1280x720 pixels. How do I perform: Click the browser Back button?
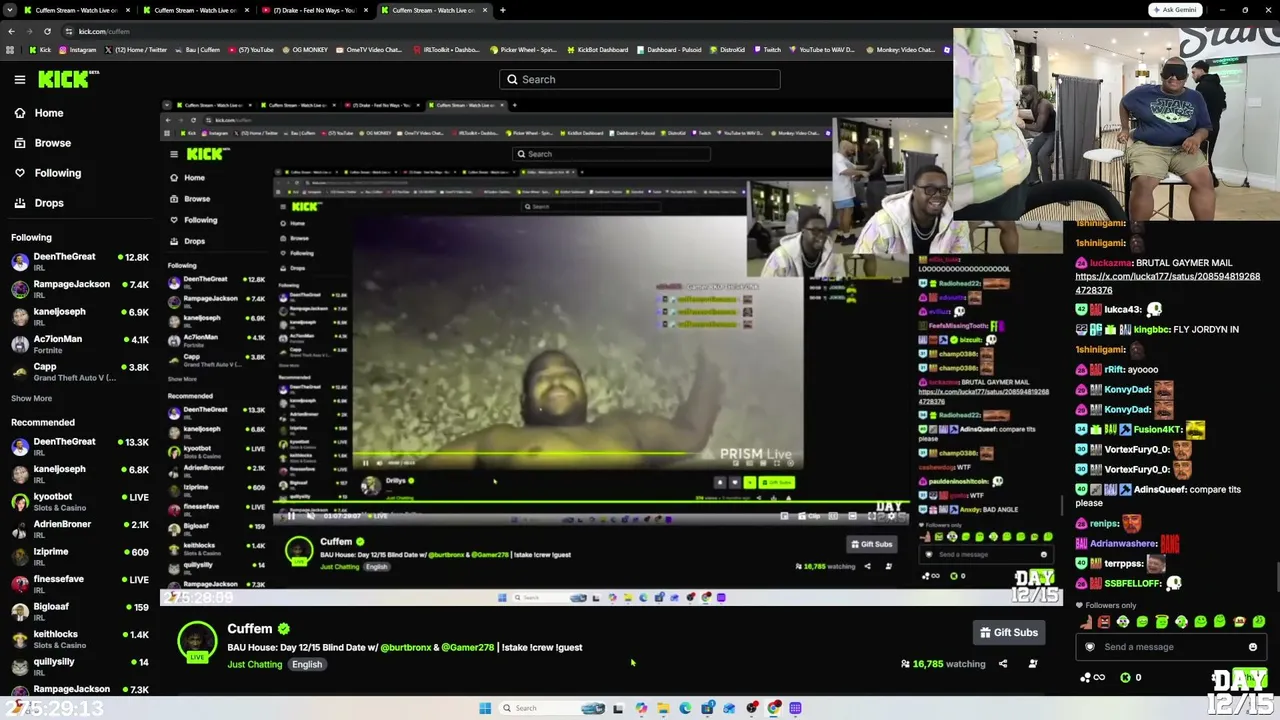click(x=11, y=31)
